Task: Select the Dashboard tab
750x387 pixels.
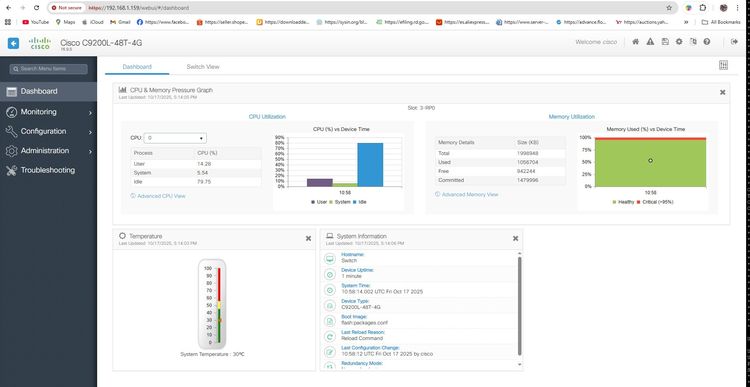Action: coord(137,67)
